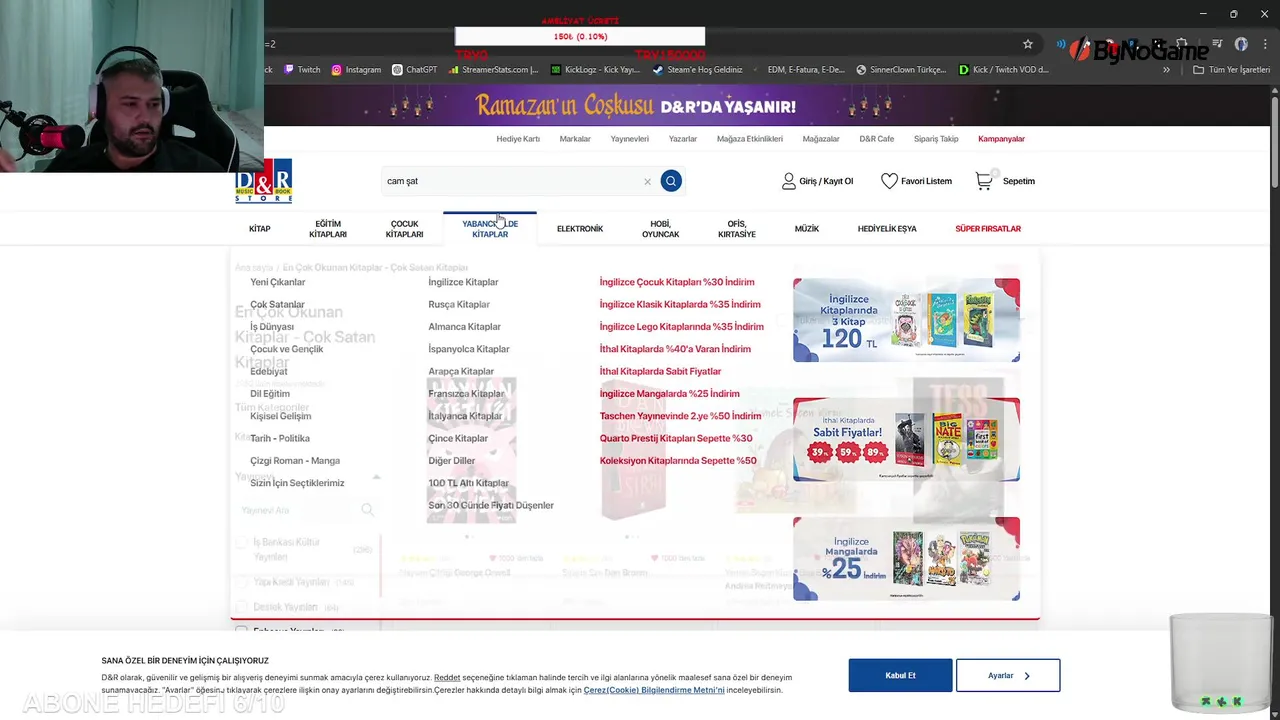Open the Twitch bookmark
Viewport: 1280px width, 720px height.
tap(302, 70)
